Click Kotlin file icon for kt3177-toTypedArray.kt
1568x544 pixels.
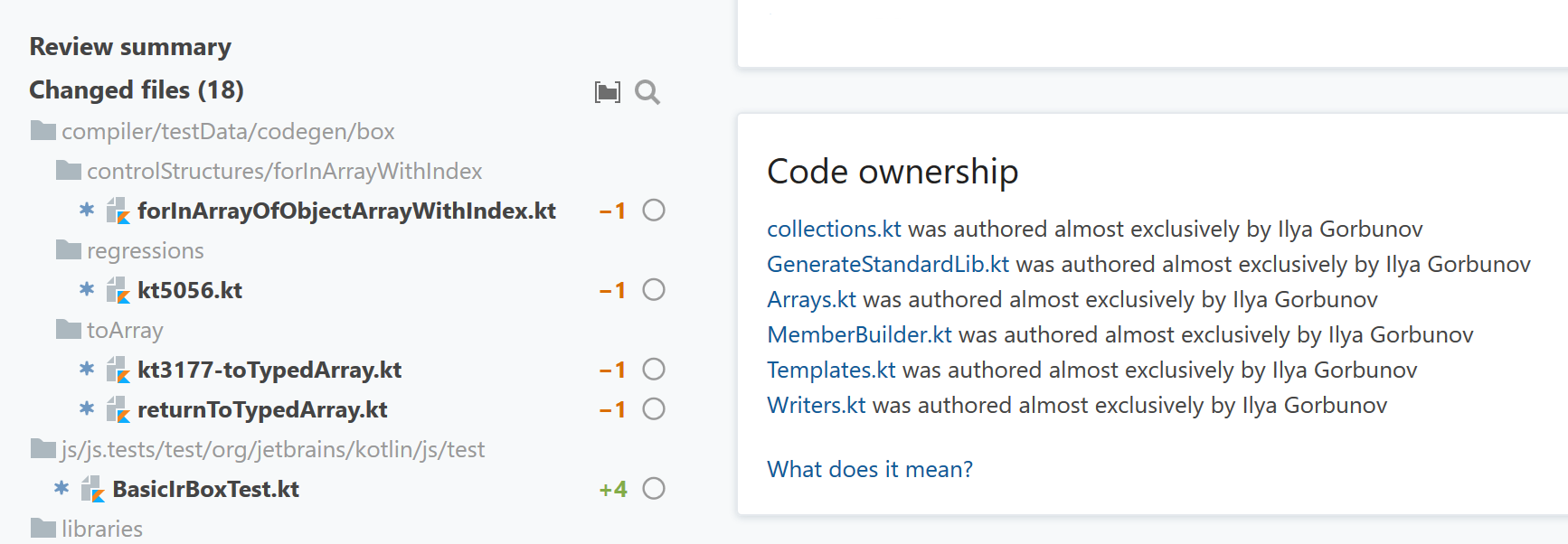[118, 370]
